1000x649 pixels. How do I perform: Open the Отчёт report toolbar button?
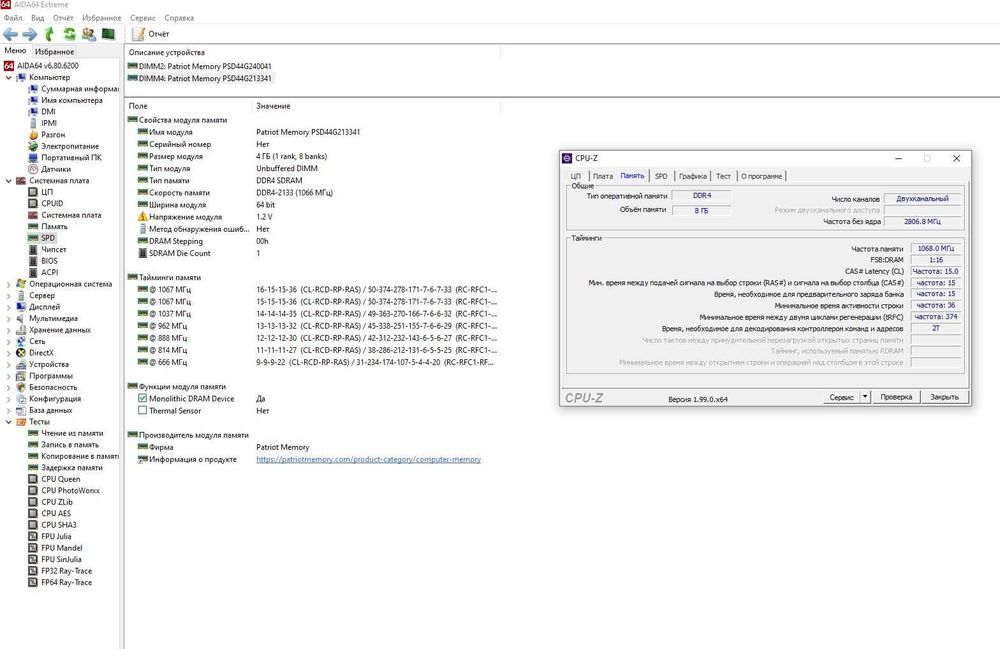tap(151, 34)
